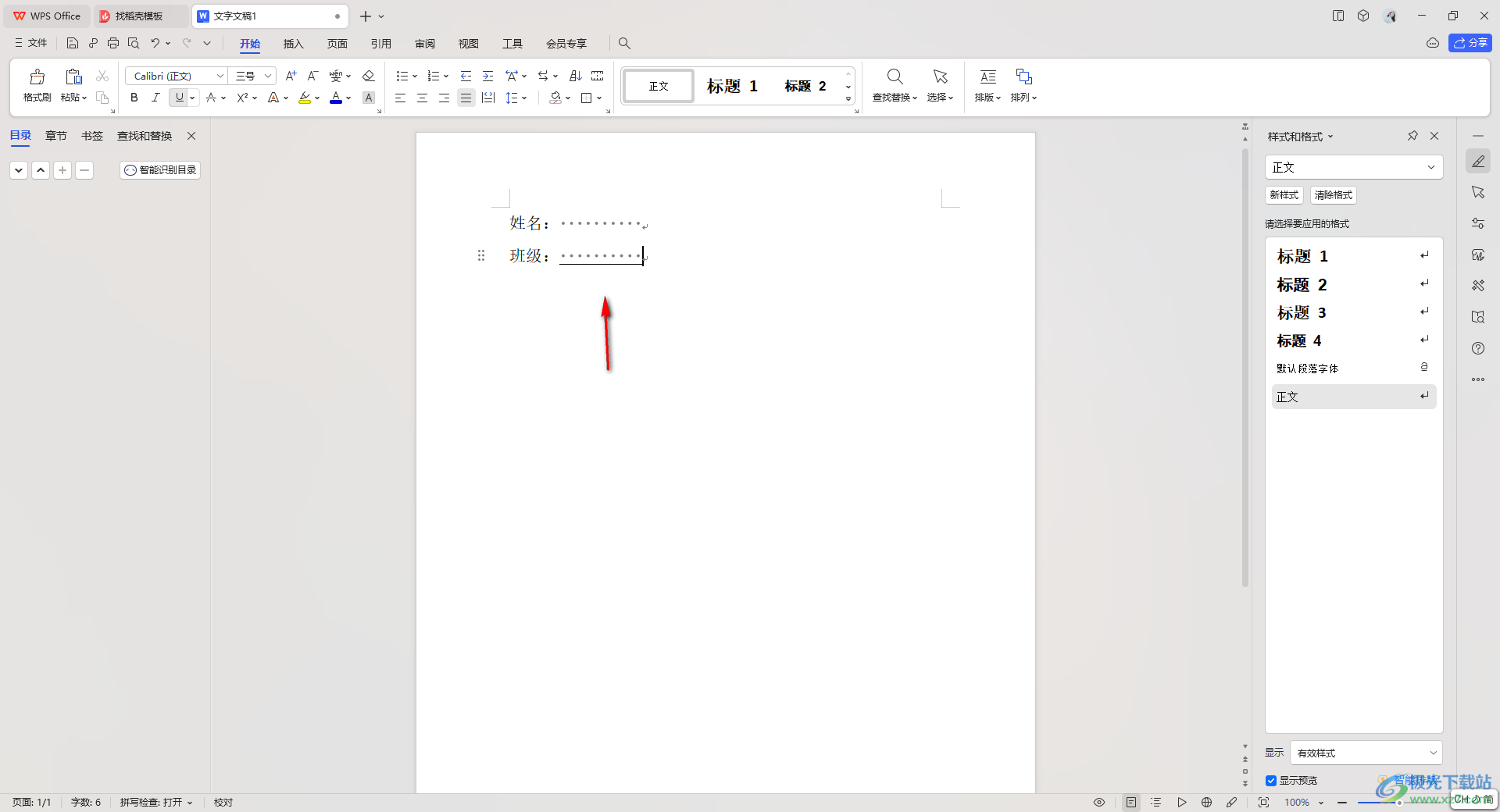Toggle character shading icon
This screenshot has width=1500, height=812.
point(369,98)
